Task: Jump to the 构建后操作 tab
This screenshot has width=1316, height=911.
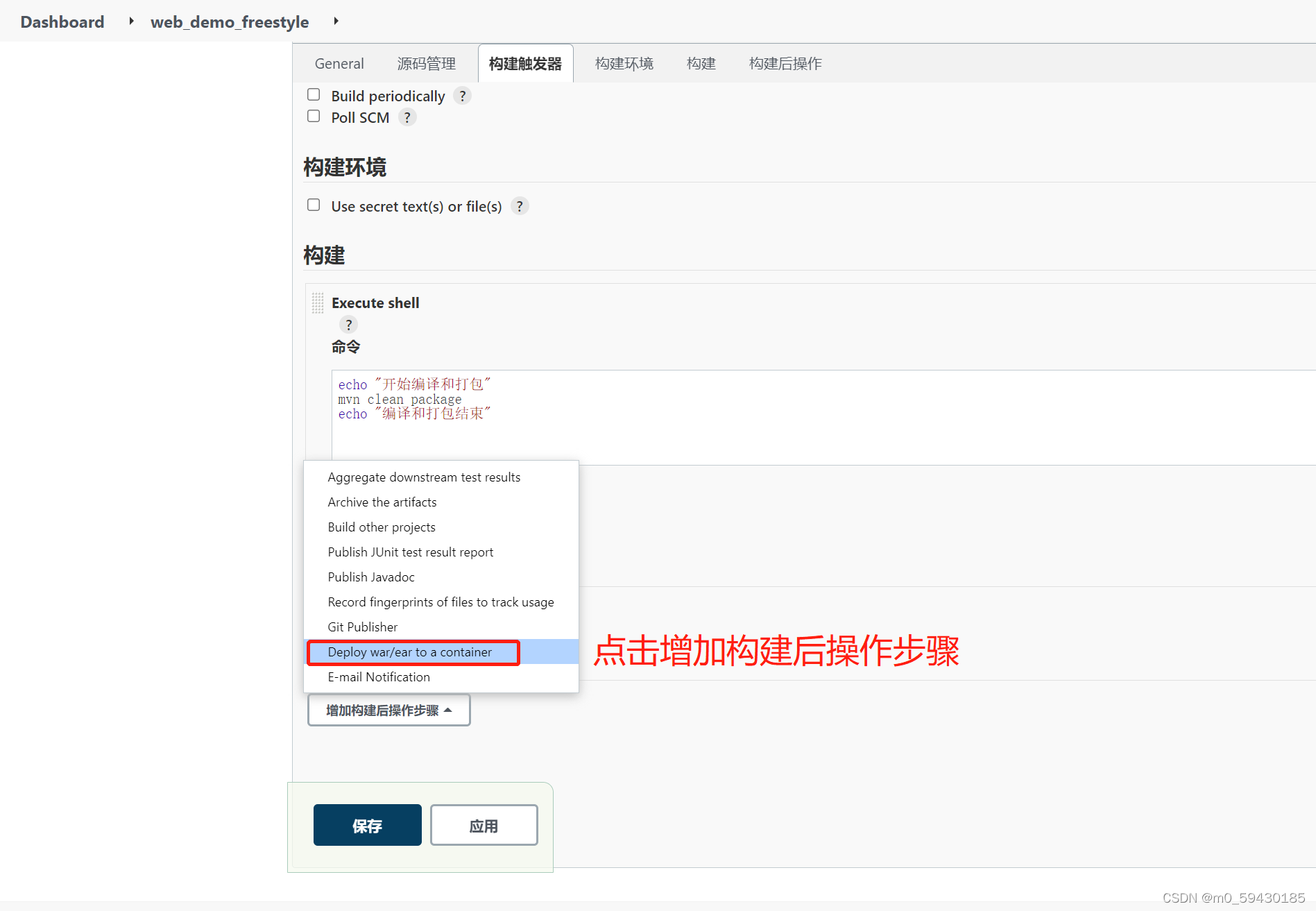Action: 785,64
